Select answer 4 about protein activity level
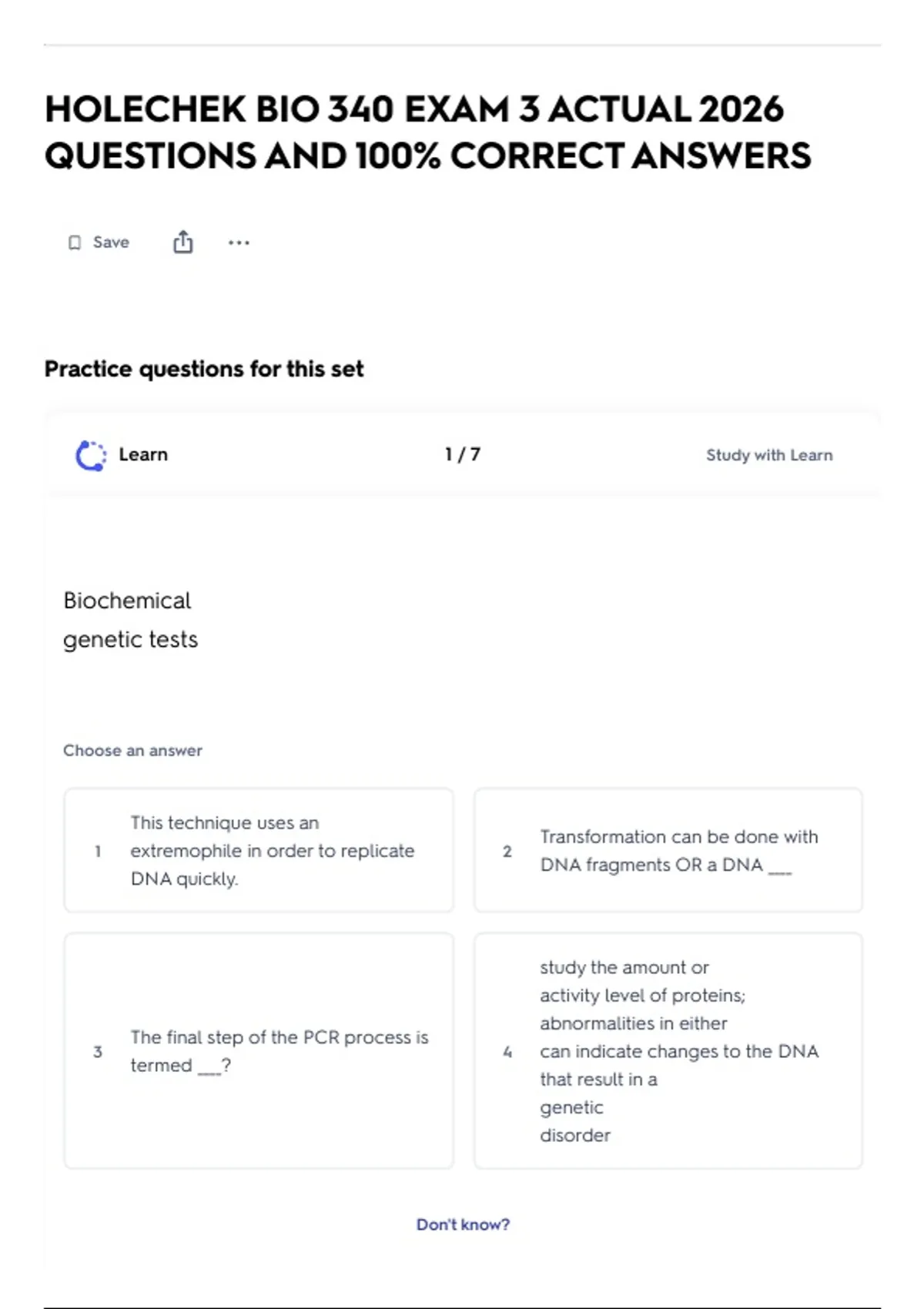Screen dimensions: 924x1309 point(668,1051)
